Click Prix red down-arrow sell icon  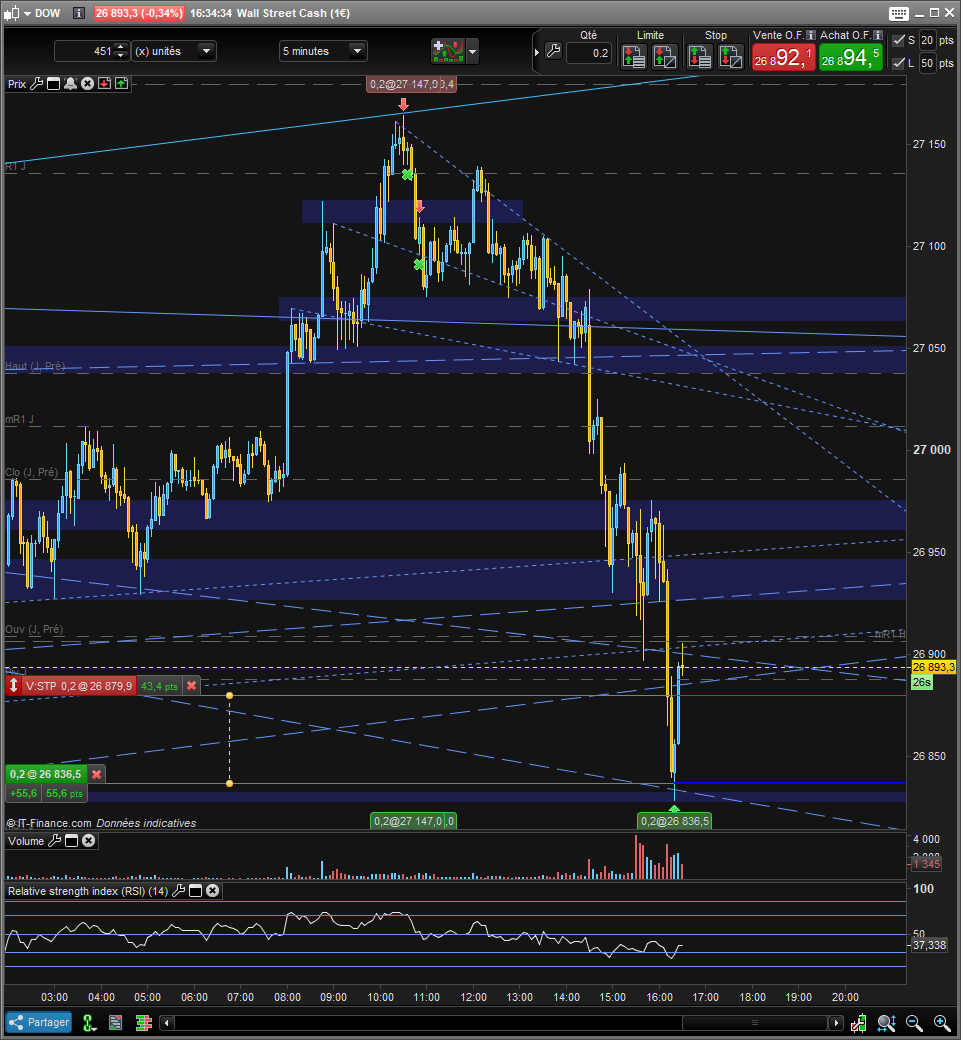[x=105, y=84]
